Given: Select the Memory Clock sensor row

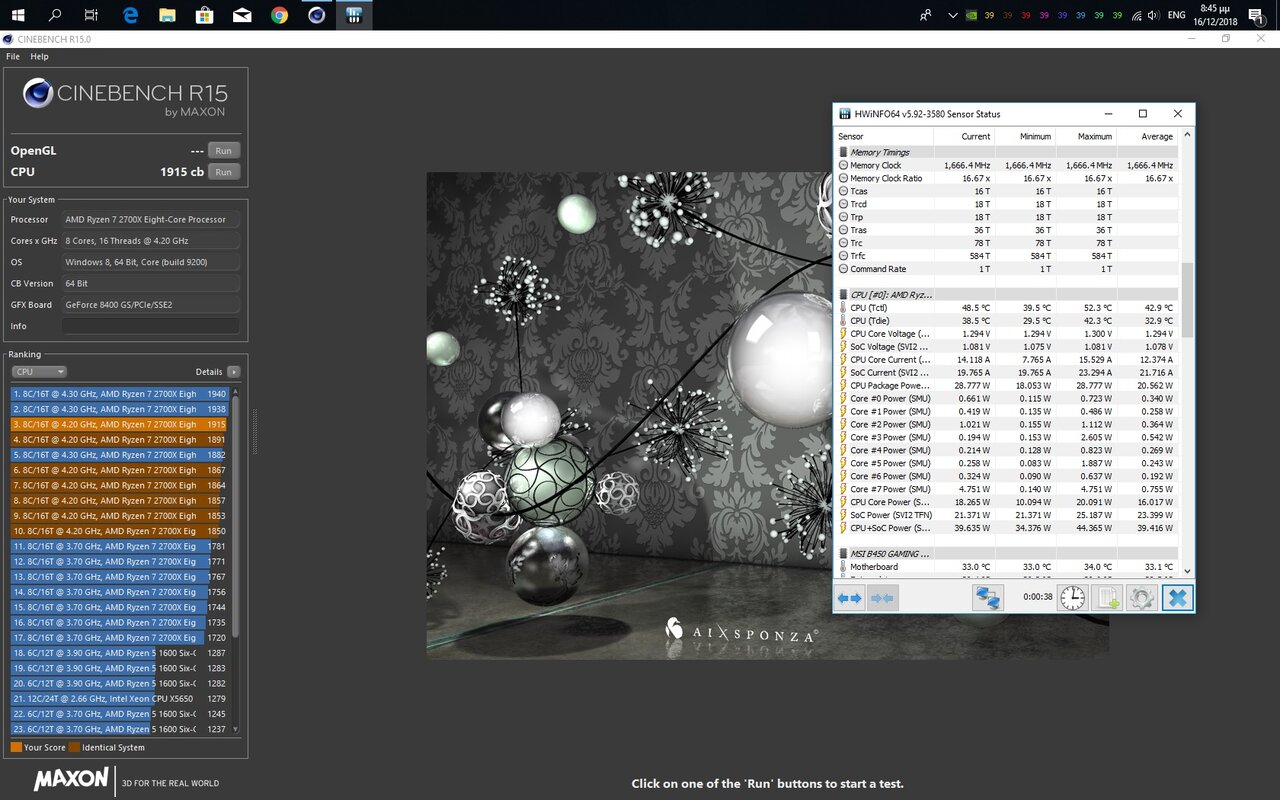Looking at the screenshot, I should click(1008, 165).
